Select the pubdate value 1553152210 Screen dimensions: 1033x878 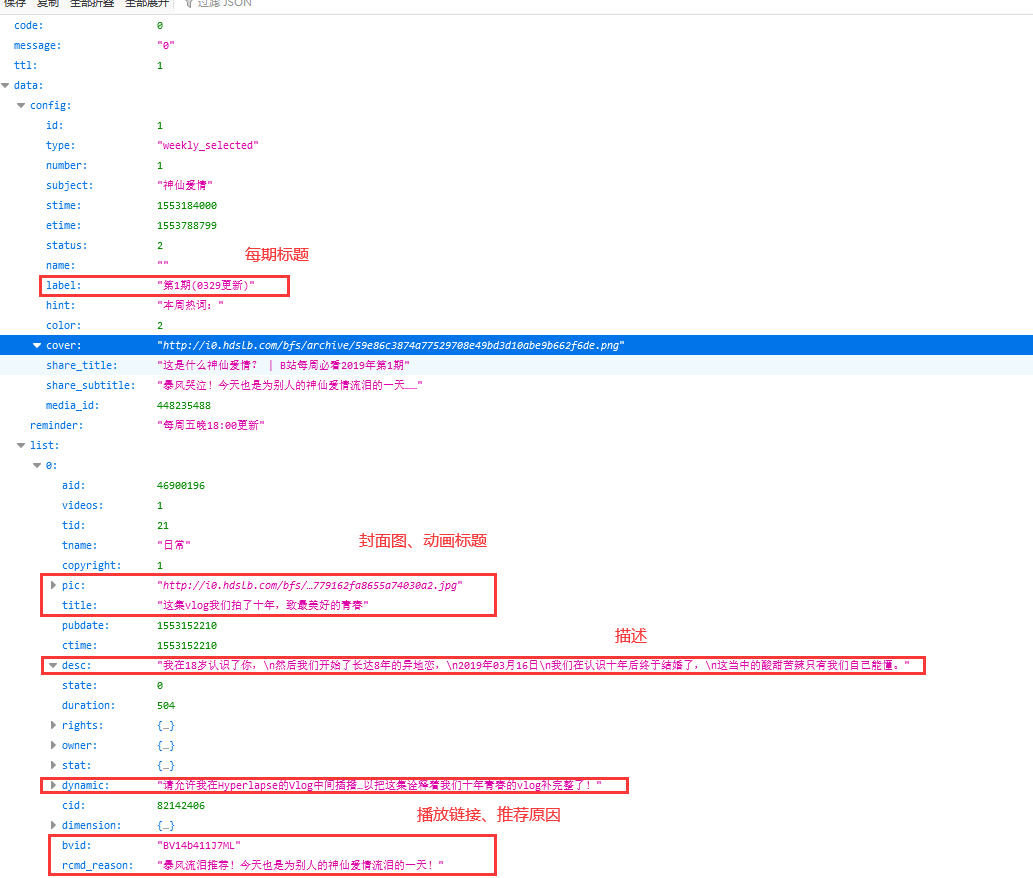(x=186, y=625)
